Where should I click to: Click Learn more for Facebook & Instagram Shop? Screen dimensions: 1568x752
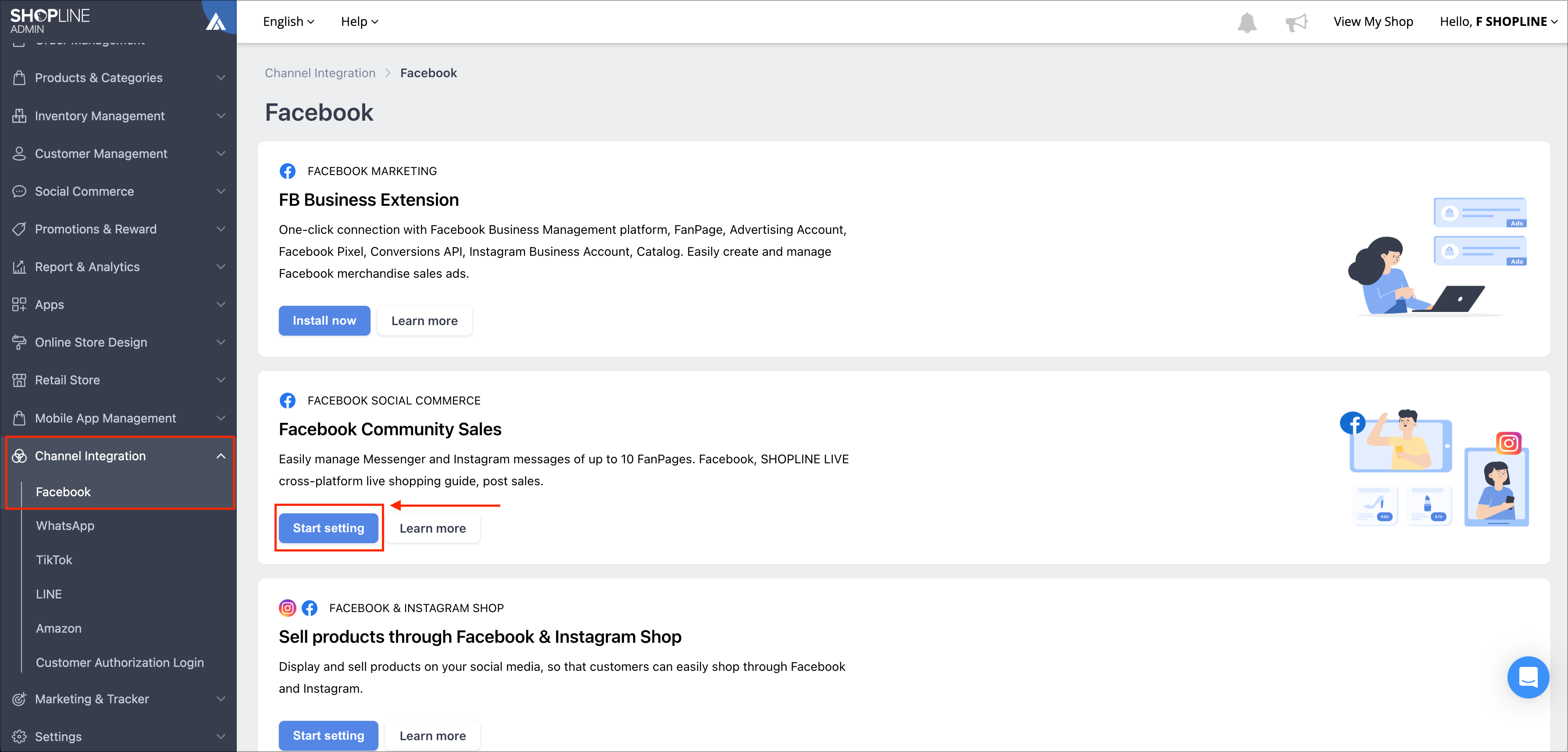click(x=433, y=736)
